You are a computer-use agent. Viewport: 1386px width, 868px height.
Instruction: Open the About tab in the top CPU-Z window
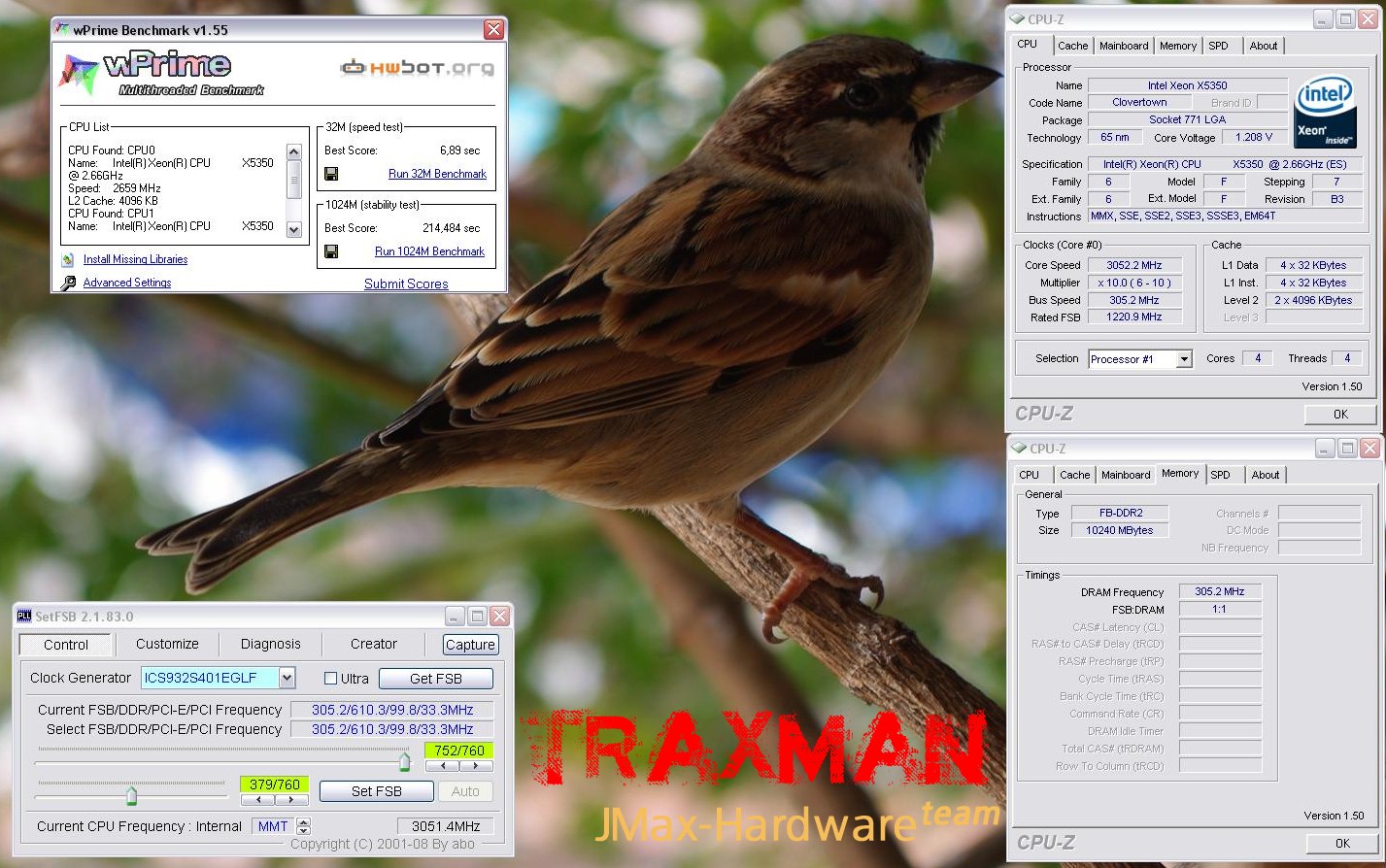[x=1264, y=46]
